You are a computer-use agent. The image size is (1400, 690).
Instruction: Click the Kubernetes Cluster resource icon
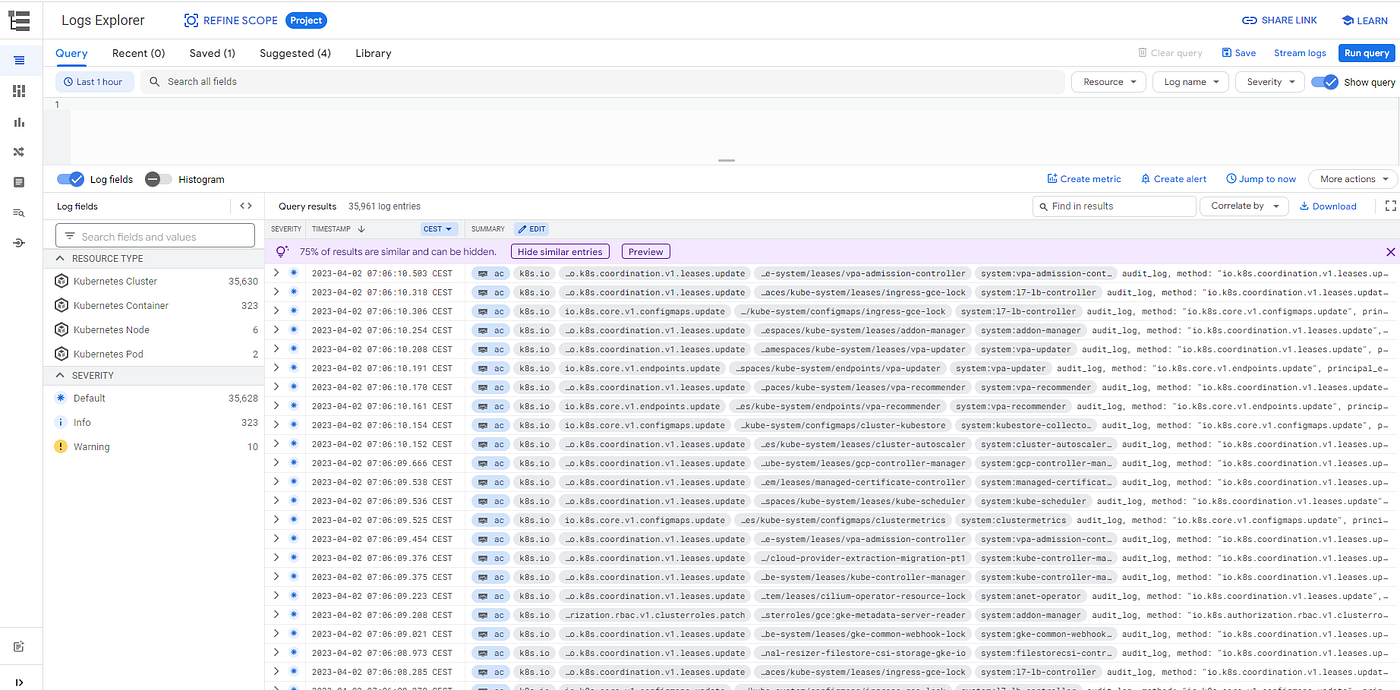[x=61, y=281]
